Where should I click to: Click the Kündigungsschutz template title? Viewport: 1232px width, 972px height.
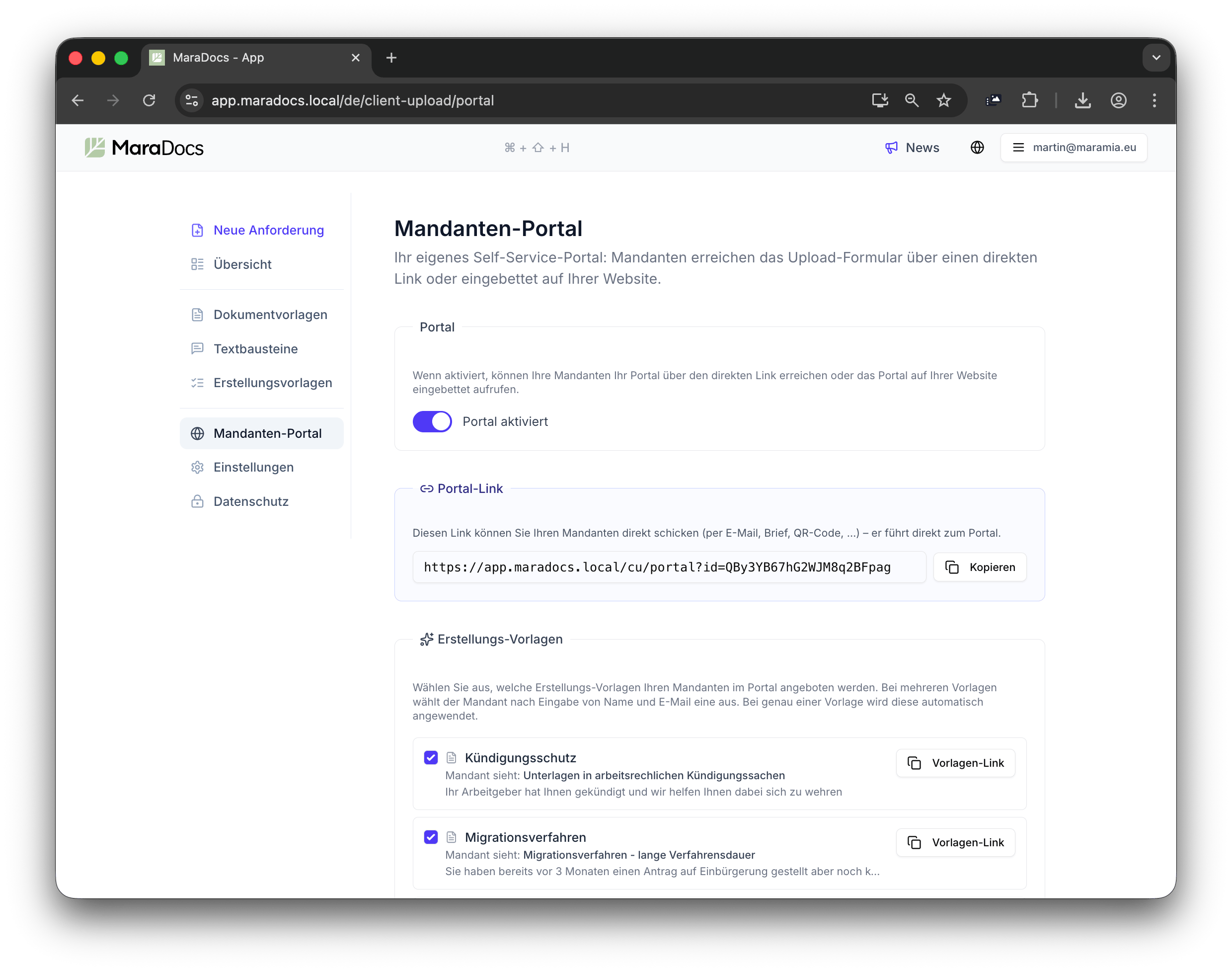pyautogui.click(x=521, y=758)
